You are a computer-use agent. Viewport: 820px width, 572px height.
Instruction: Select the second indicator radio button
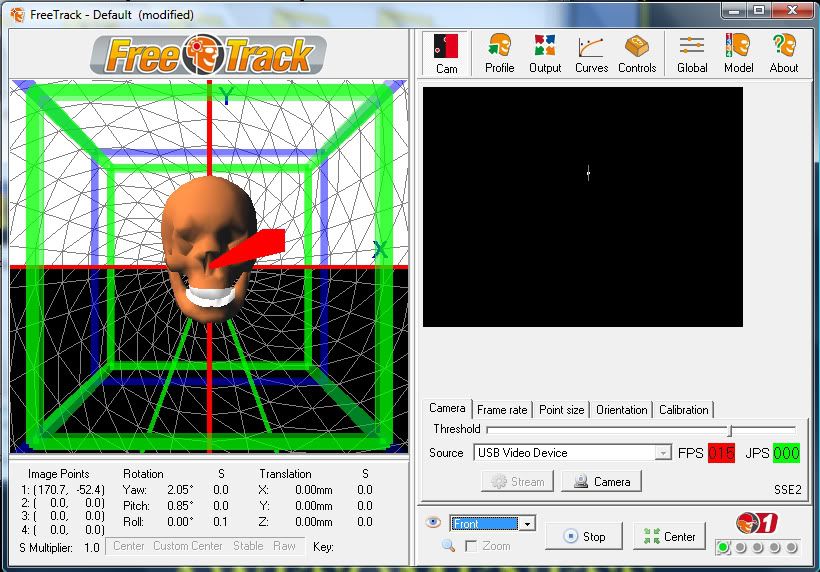[x=741, y=547]
